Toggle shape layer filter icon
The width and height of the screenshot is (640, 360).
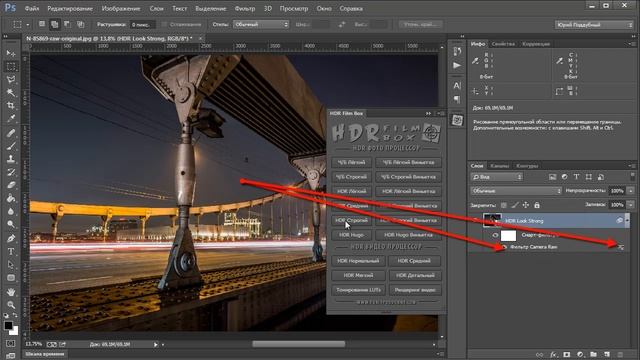(x=589, y=177)
